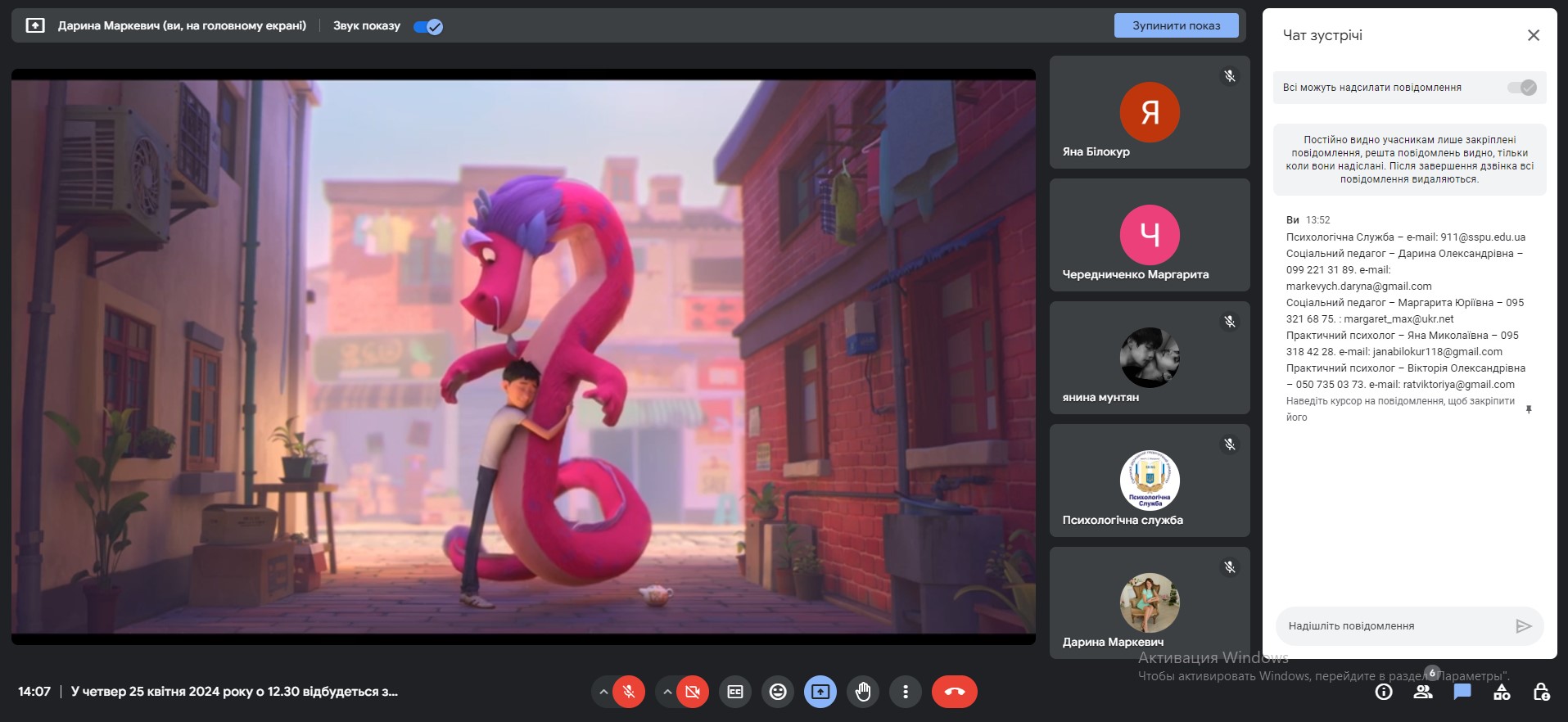Leave the call with red hang-up button
Screen dimensions: 1568x722
click(955, 692)
